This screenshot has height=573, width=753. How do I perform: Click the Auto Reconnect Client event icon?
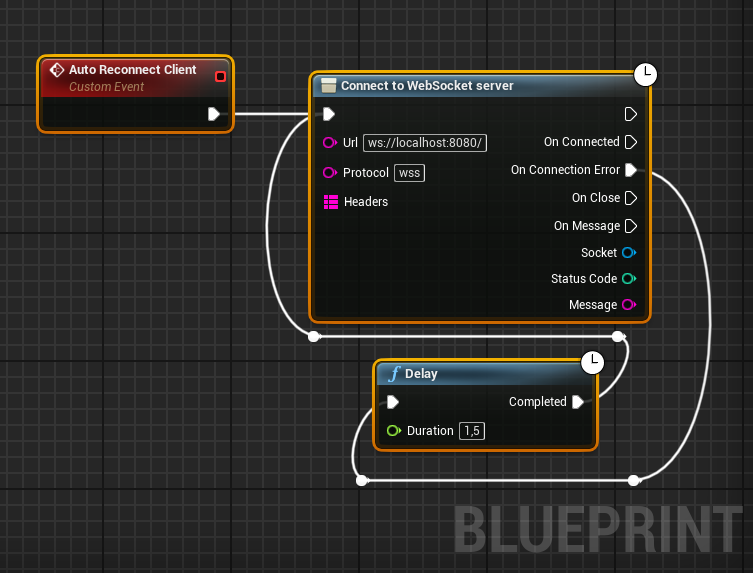57,70
